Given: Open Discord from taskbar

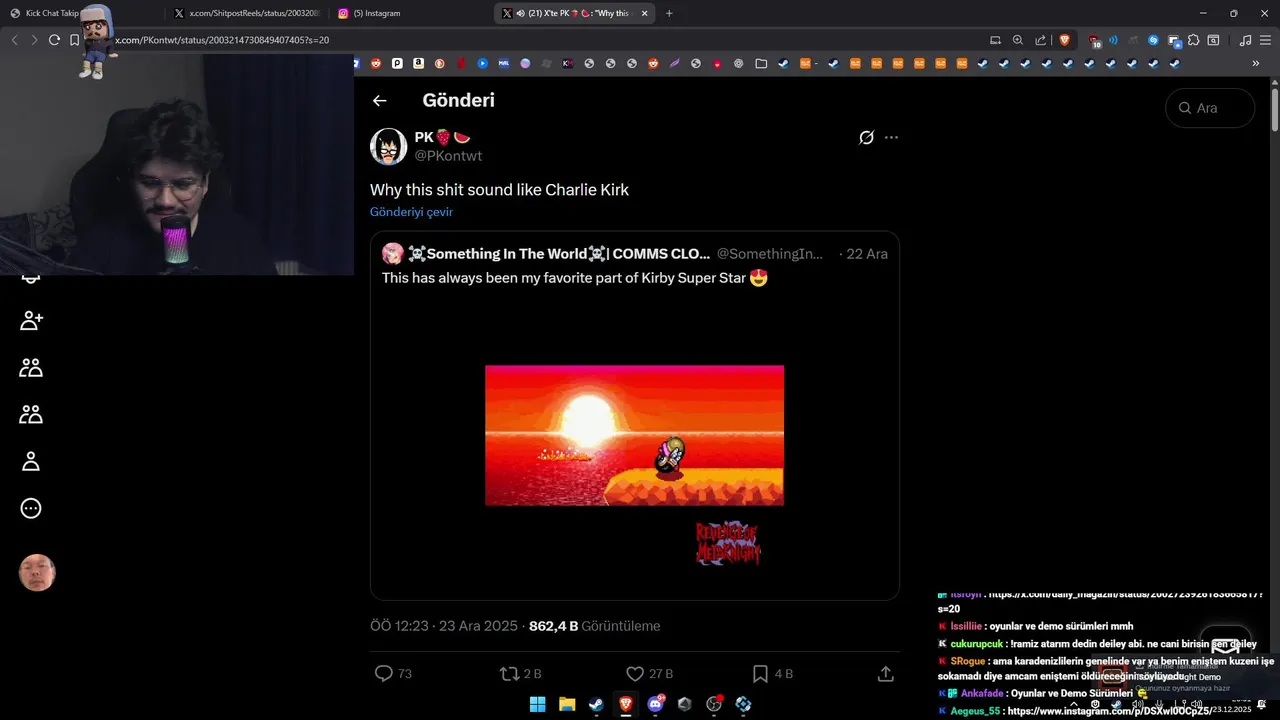Looking at the screenshot, I should (x=655, y=704).
